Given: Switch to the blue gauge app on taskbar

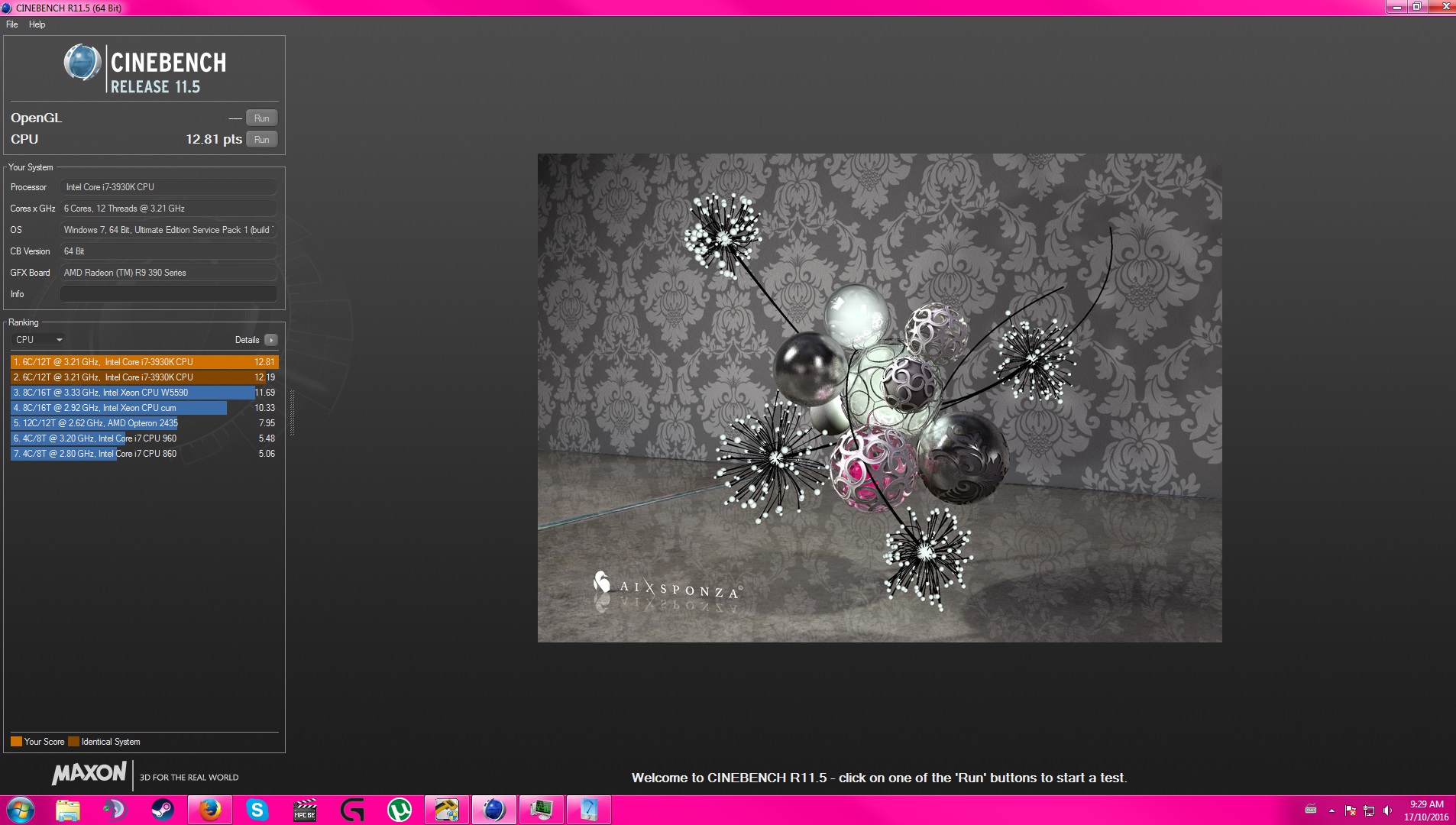Looking at the screenshot, I should click(589, 810).
